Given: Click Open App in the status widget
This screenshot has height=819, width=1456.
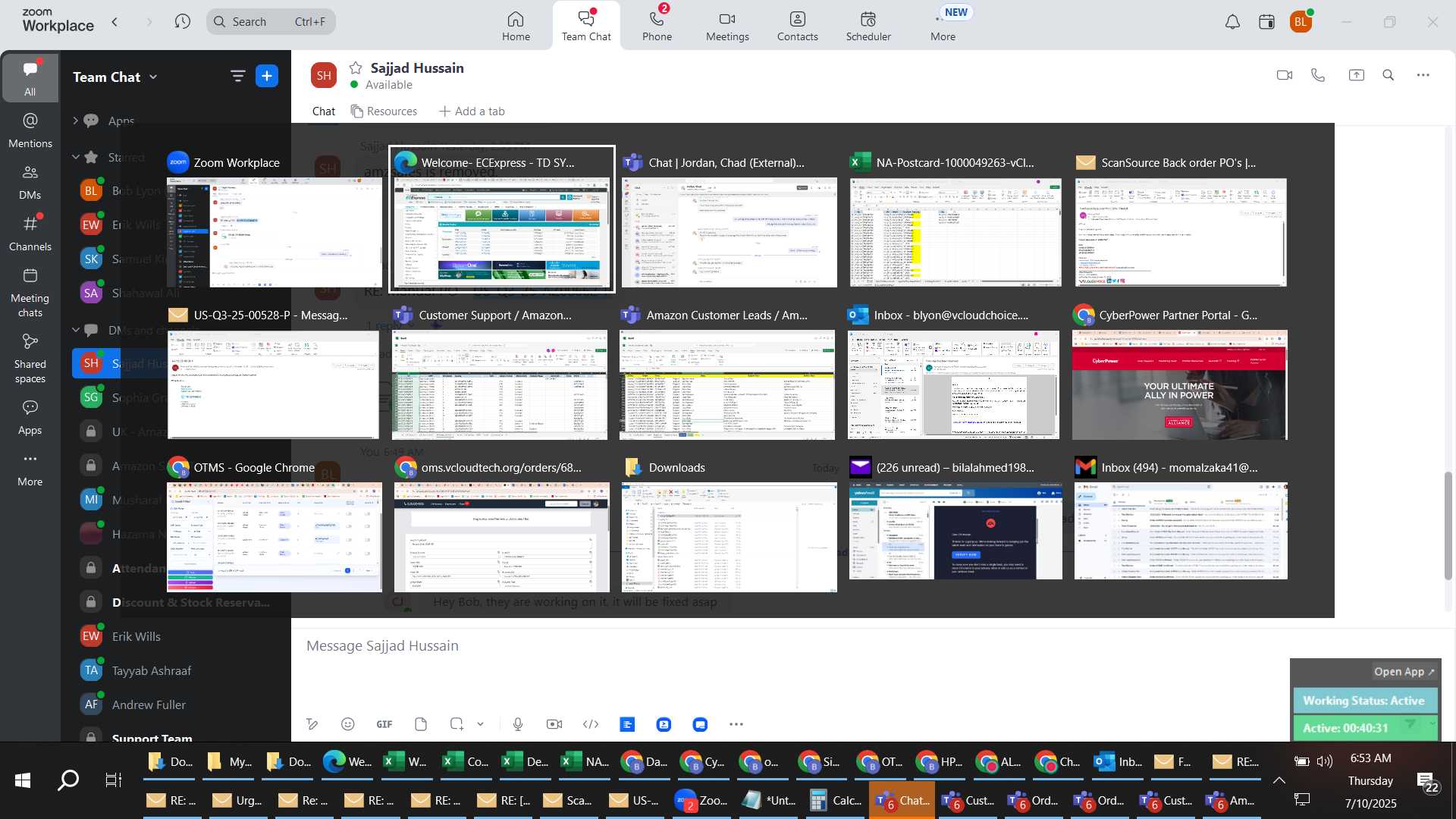Looking at the screenshot, I should pos(1404,672).
